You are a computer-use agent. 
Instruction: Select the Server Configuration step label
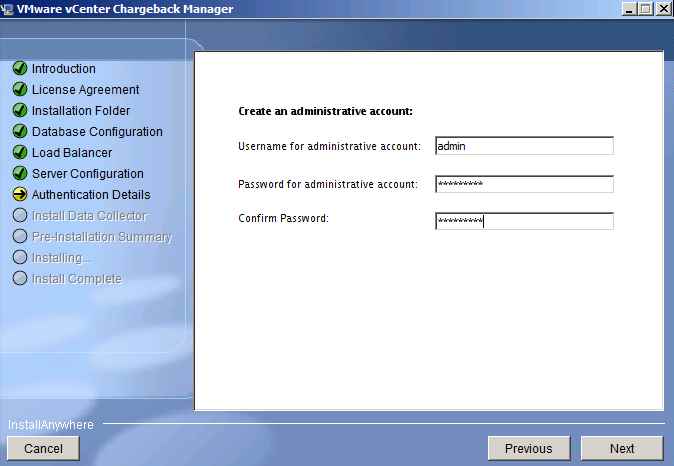point(88,174)
